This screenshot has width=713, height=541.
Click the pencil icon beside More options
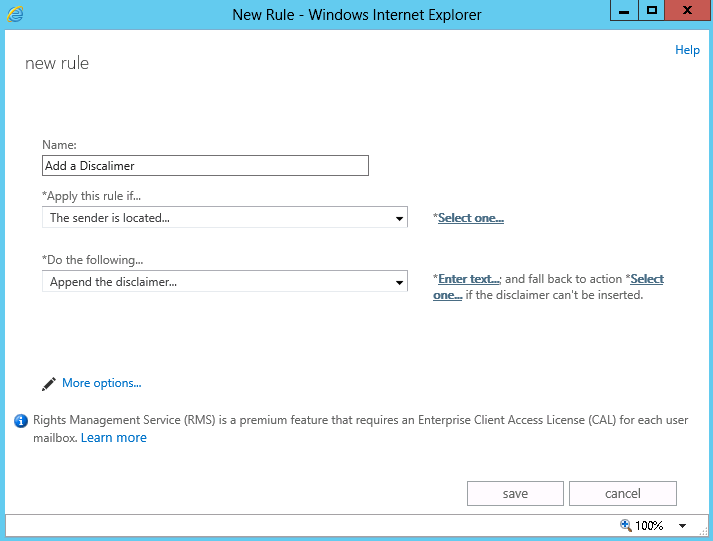point(49,384)
